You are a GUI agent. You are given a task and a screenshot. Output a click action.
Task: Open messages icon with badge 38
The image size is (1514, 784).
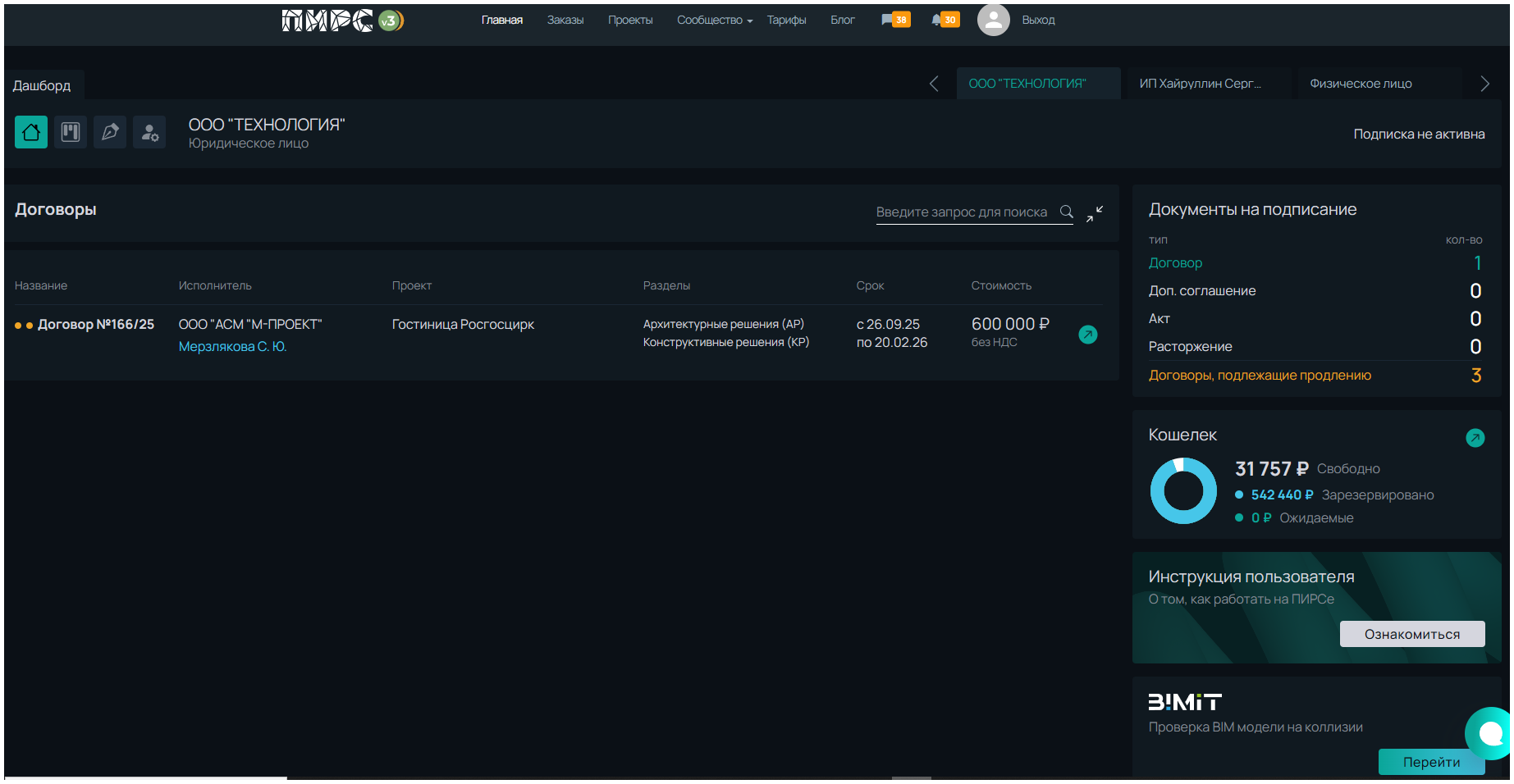[894, 20]
